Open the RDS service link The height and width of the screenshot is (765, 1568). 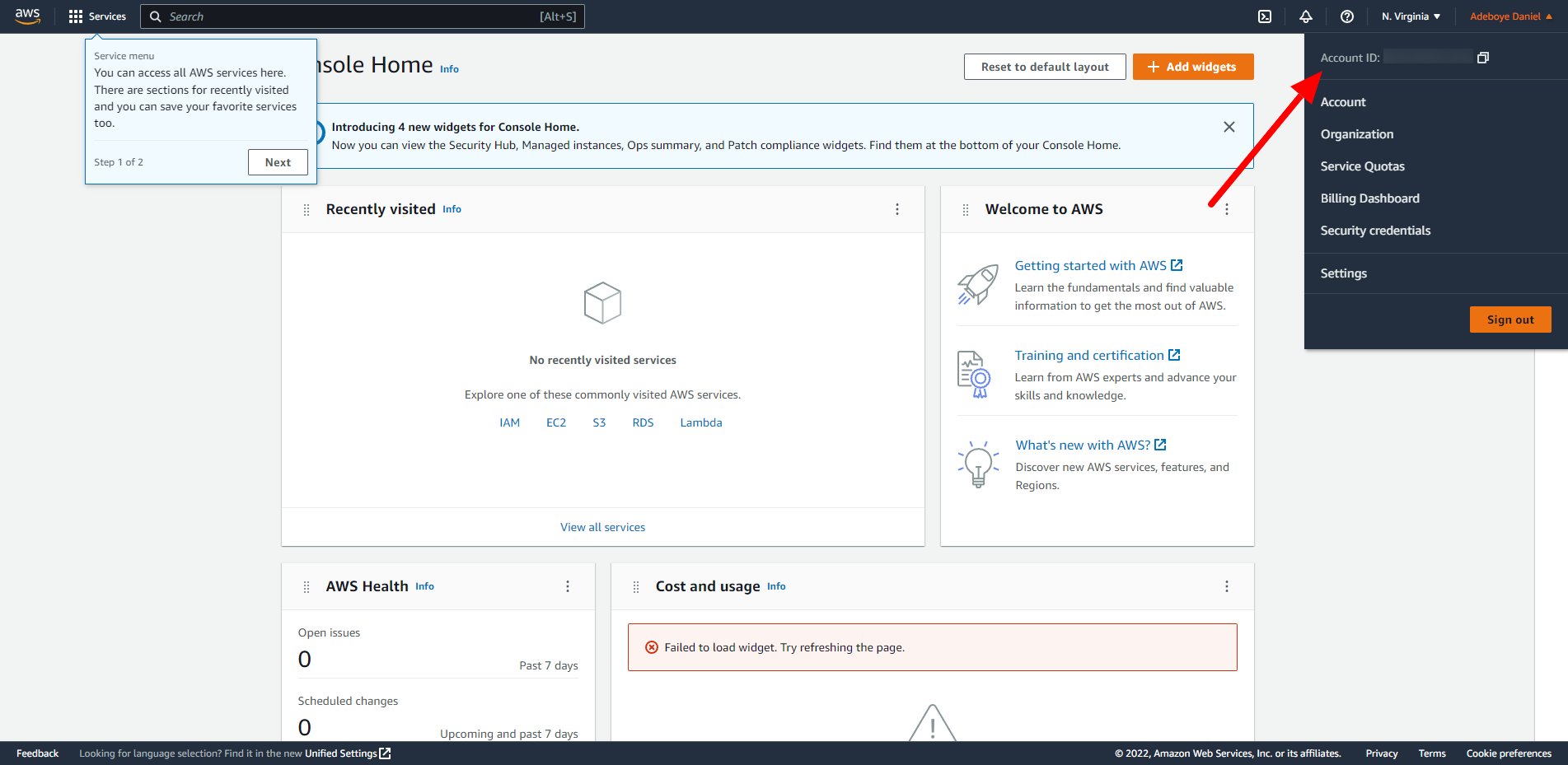pyautogui.click(x=643, y=422)
